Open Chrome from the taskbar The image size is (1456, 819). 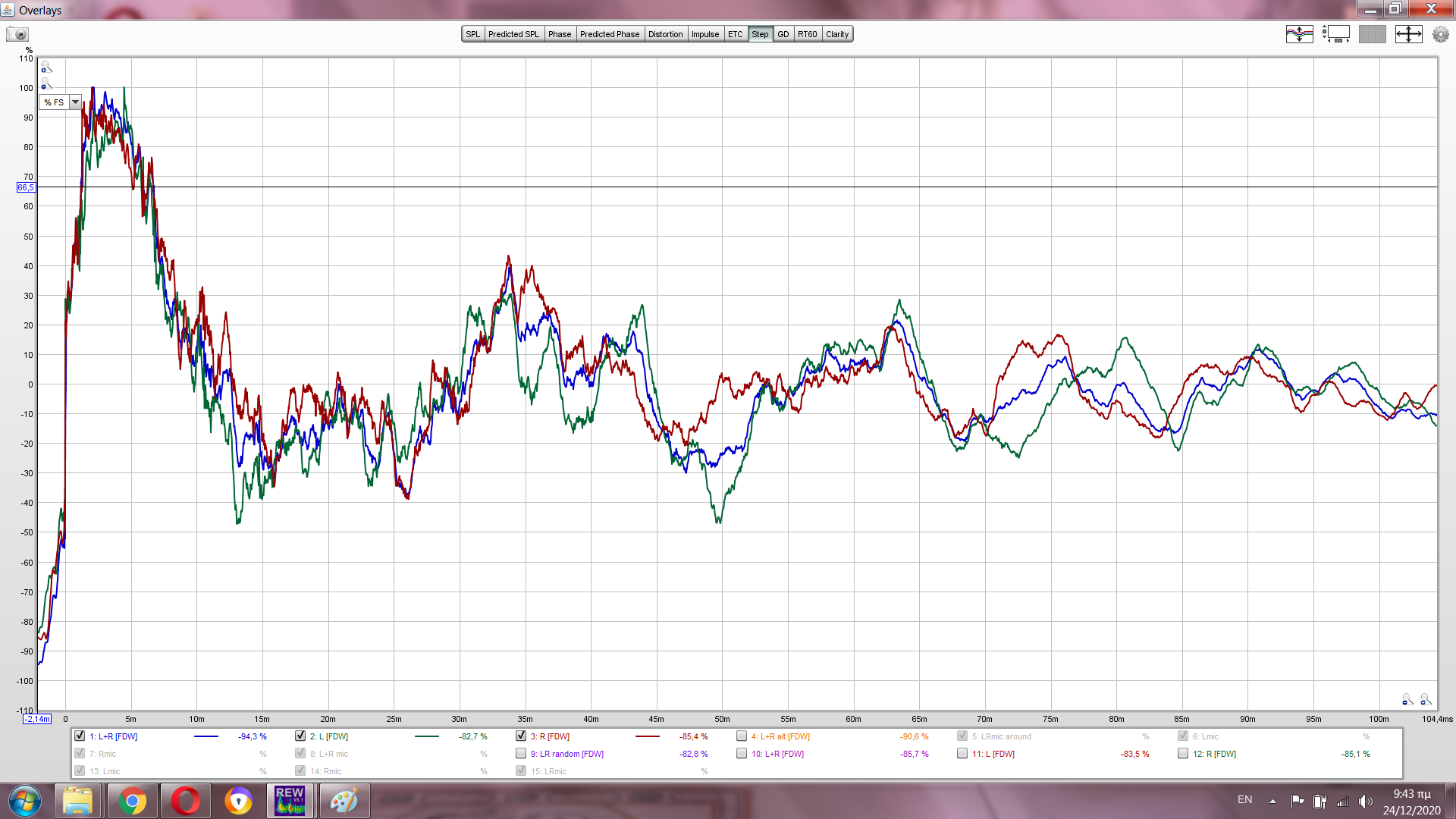pos(132,801)
